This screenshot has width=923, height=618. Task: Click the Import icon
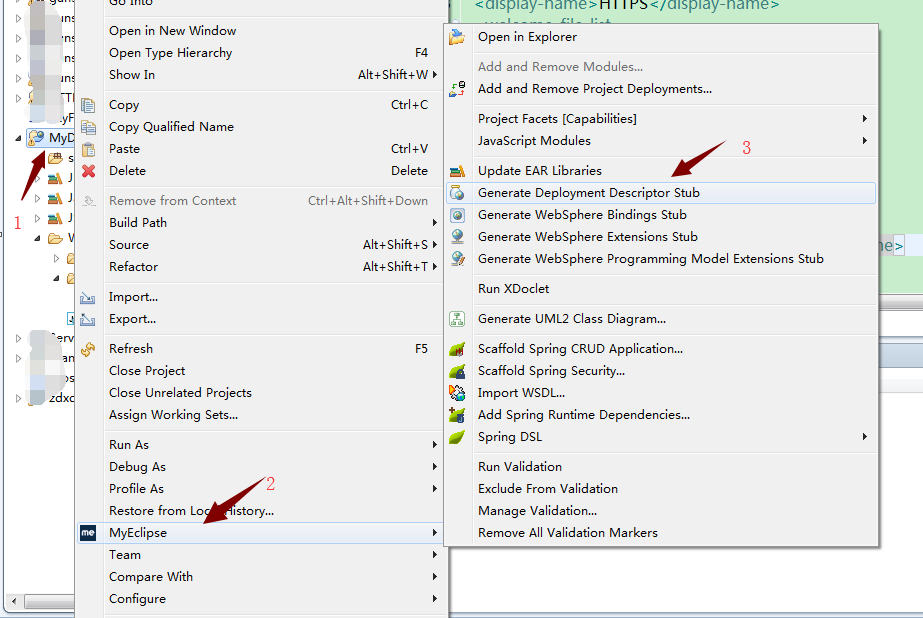coord(88,297)
